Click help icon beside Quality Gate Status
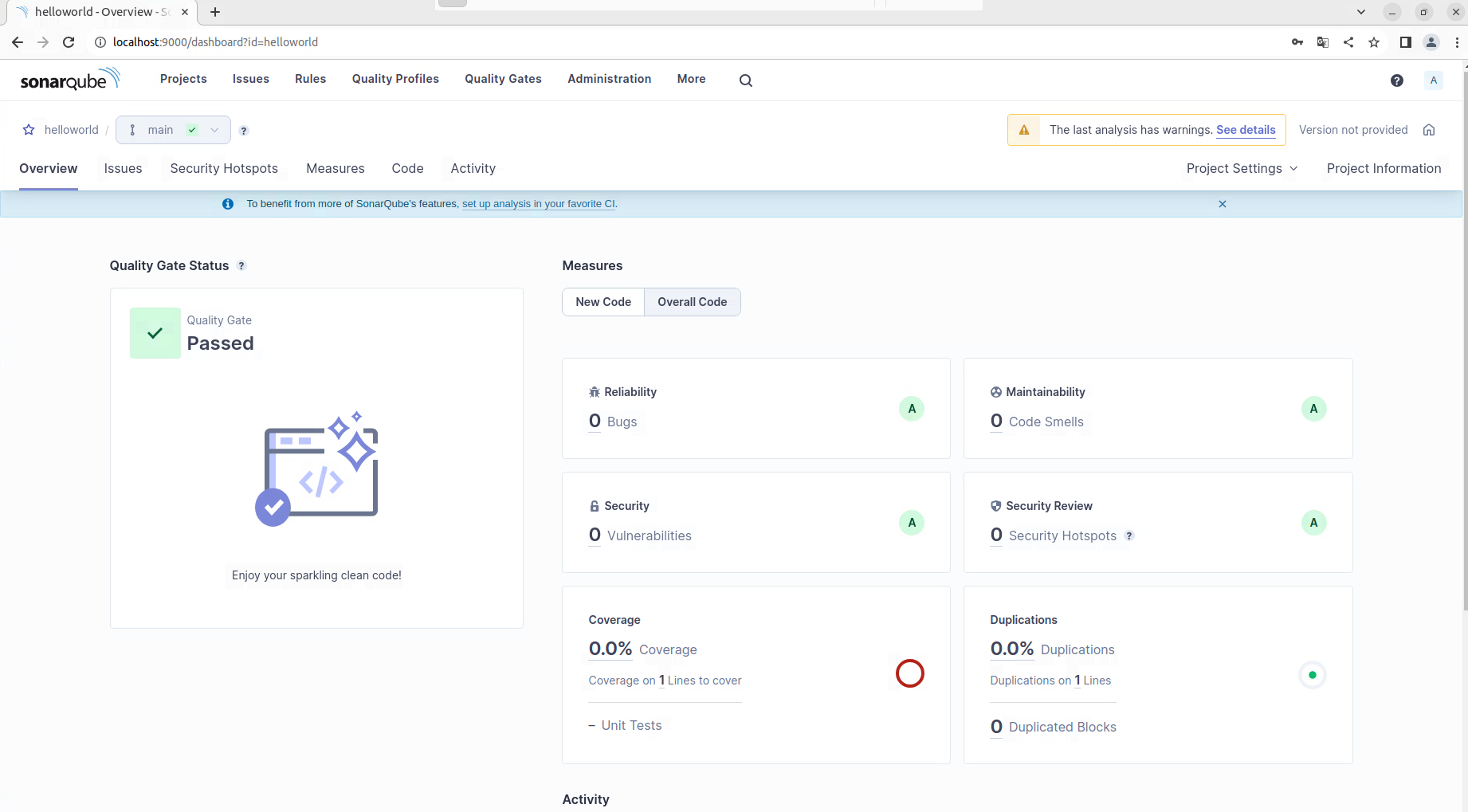Image resolution: width=1468 pixels, height=812 pixels. 241,266
